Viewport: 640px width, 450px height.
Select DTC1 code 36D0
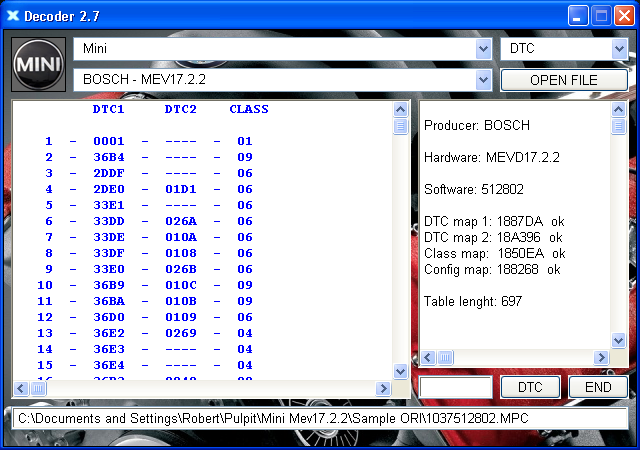(x=109, y=317)
